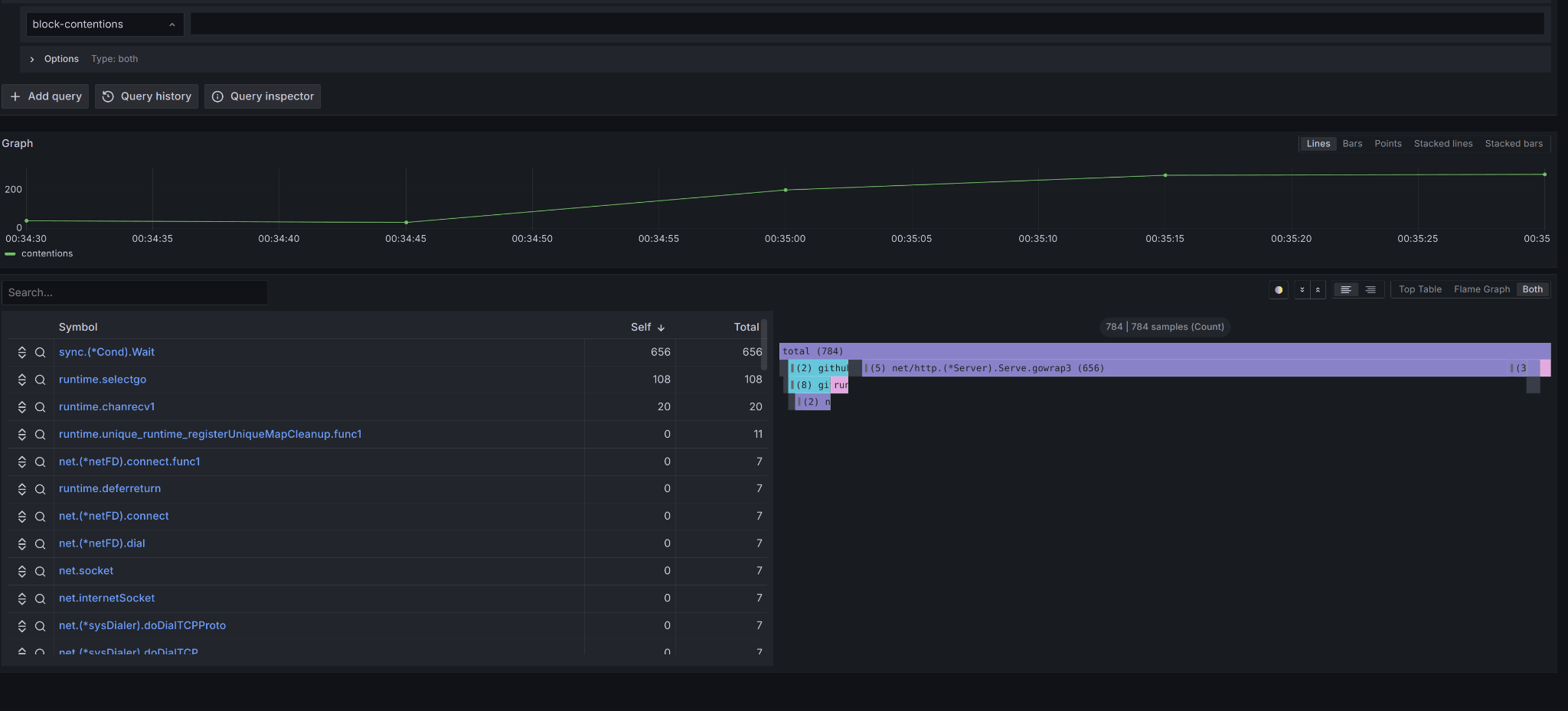This screenshot has width=1568, height=711.
Task: Open the flame graph color scheme picker
Action: [1278, 290]
